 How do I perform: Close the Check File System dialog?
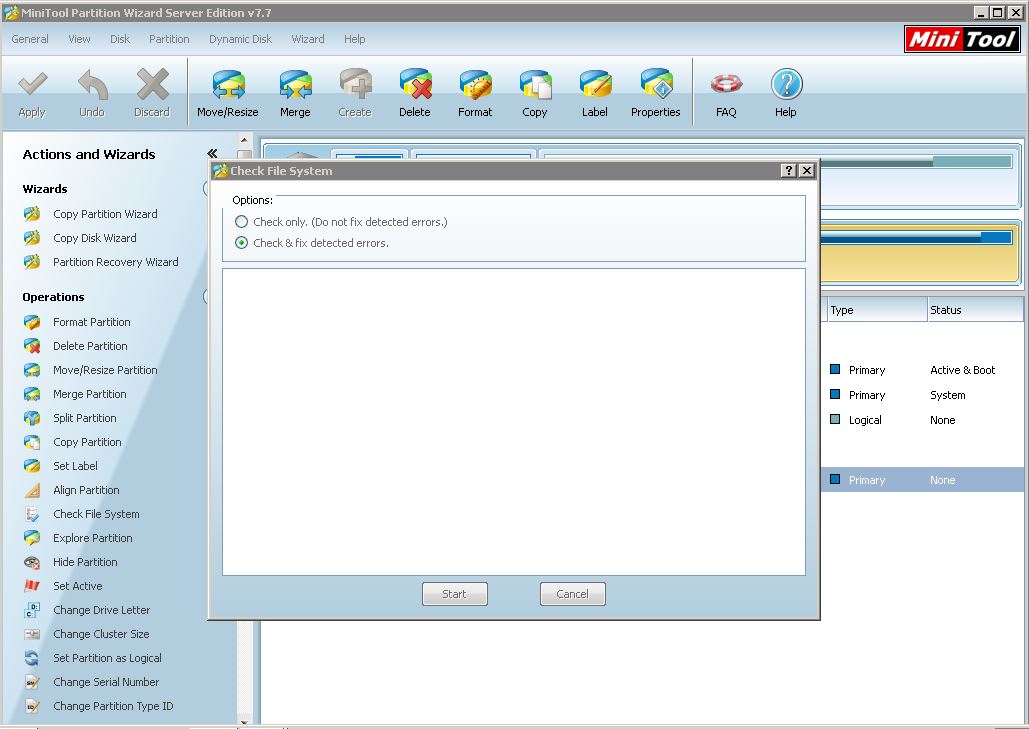[807, 171]
